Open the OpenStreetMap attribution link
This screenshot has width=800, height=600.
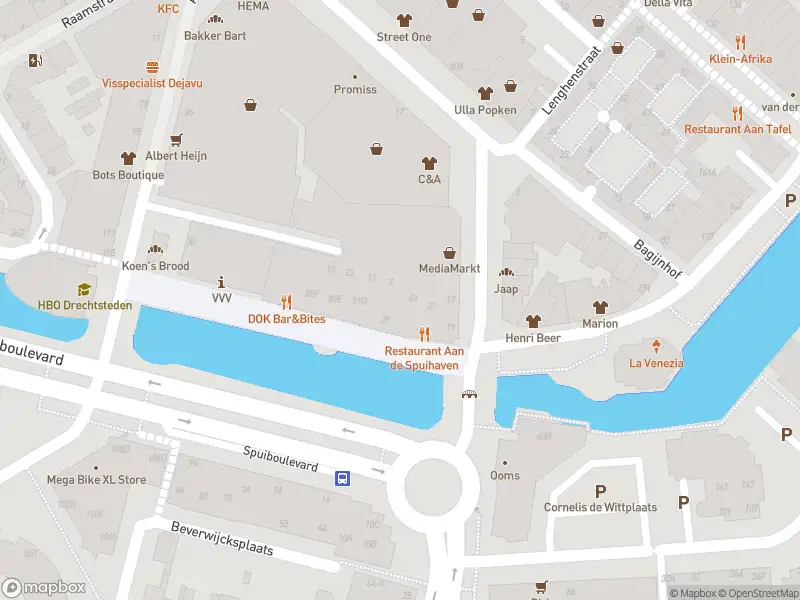[x=760, y=593]
